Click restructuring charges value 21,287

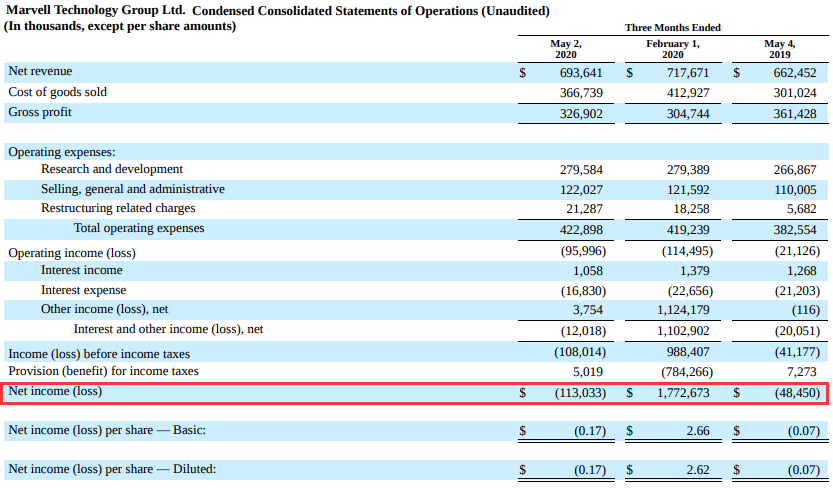(584, 209)
